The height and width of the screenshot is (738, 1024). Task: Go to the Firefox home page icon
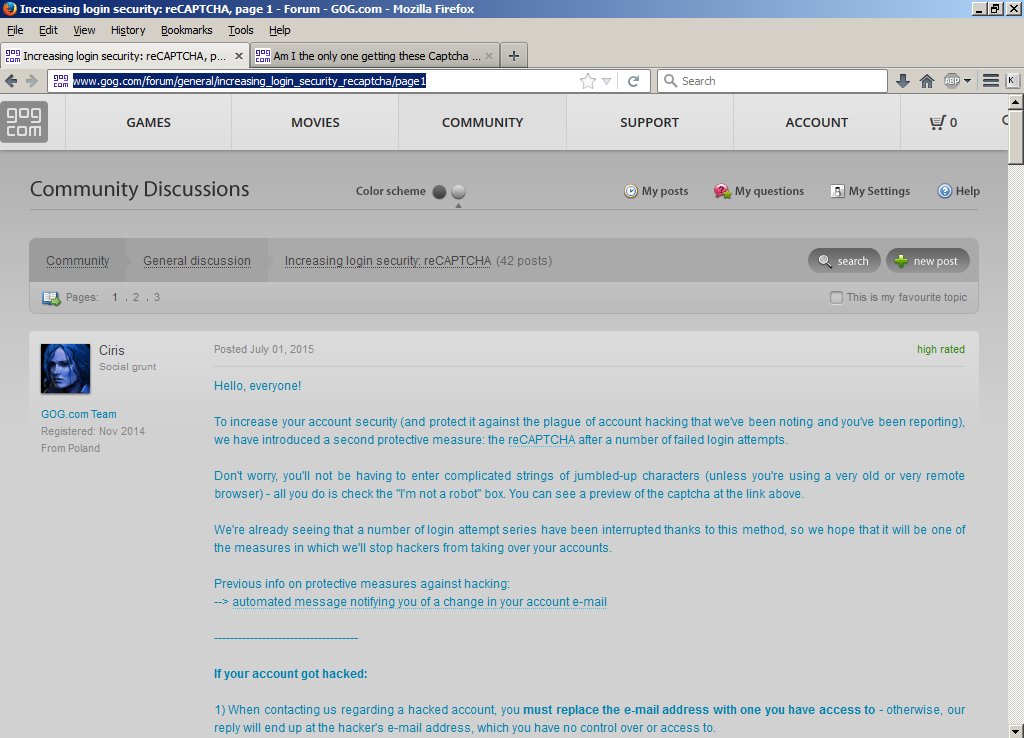point(927,81)
